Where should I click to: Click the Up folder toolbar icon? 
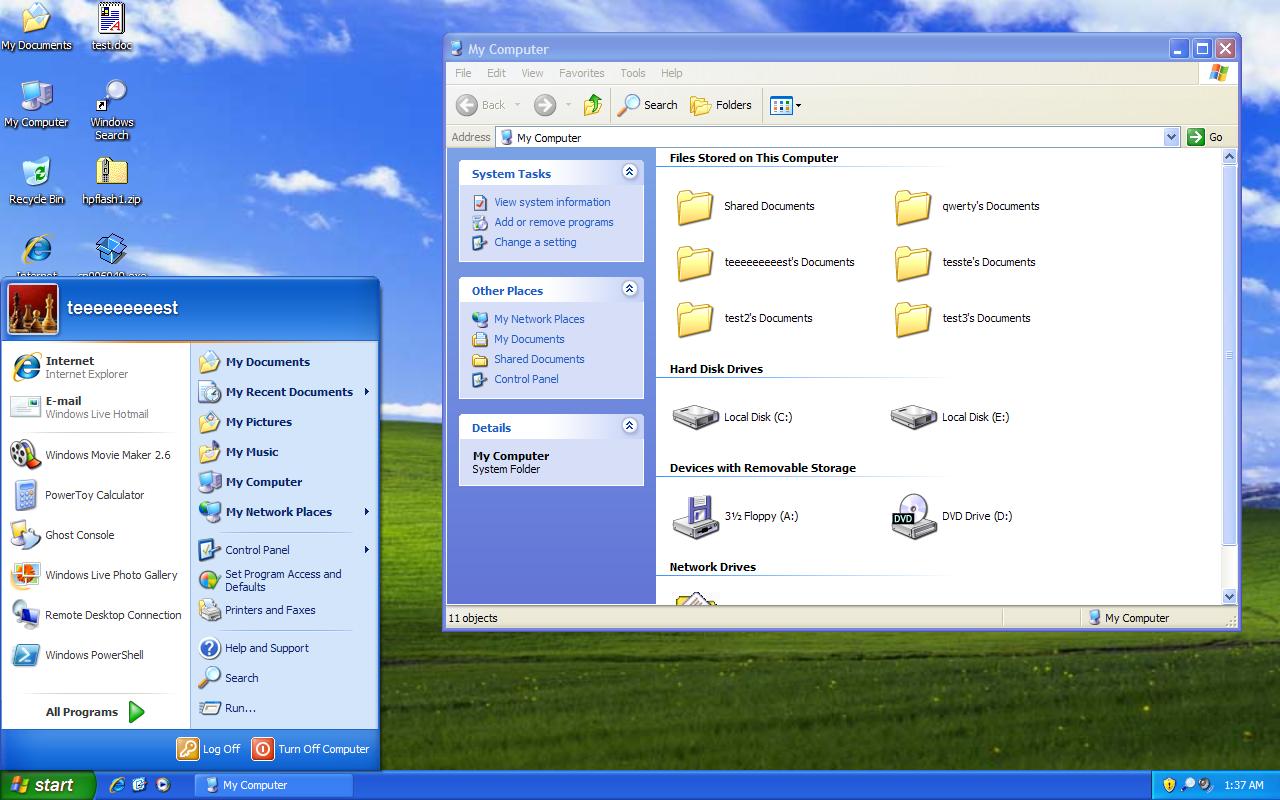[x=593, y=105]
